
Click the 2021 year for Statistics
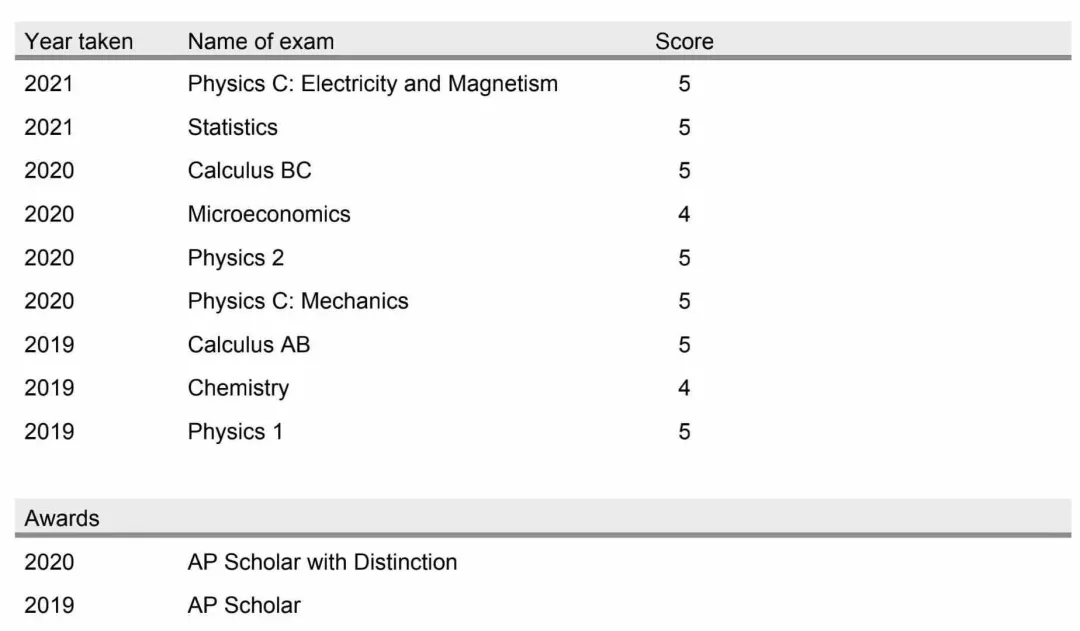[48, 127]
